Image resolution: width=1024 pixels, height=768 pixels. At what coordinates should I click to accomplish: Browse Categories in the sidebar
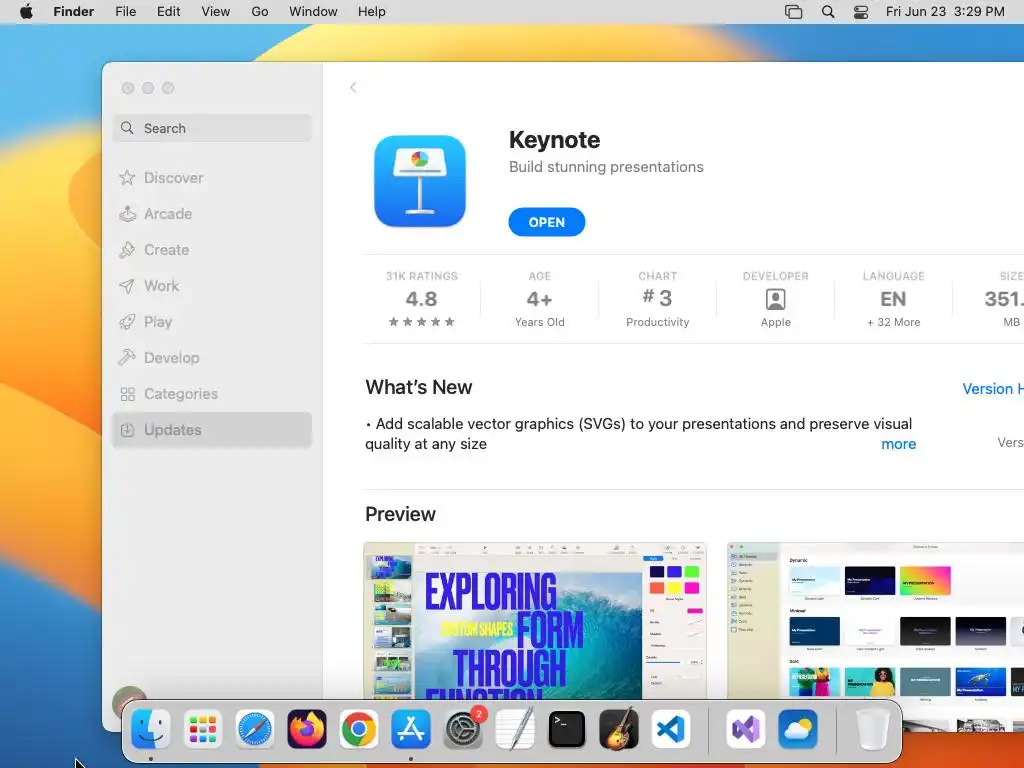click(x=212, y=394)
